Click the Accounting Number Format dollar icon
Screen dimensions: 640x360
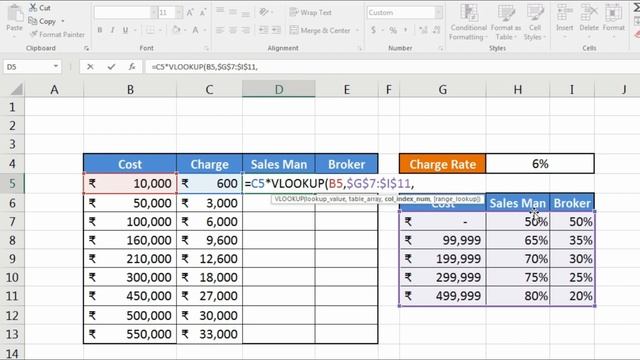pos(373,30)
